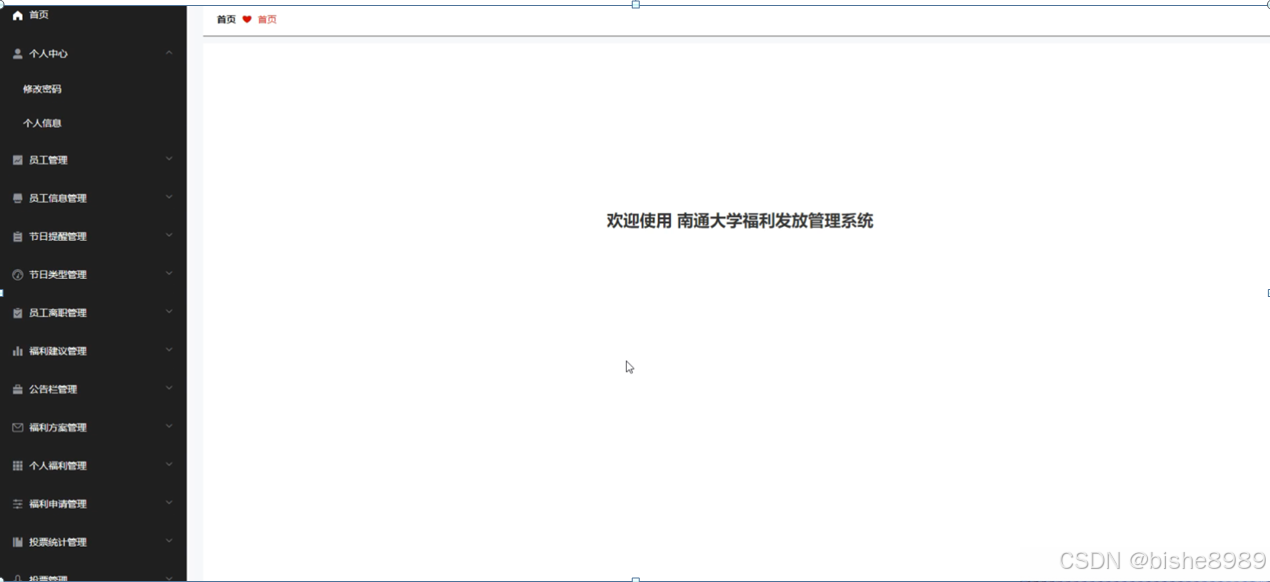Expand the 员工离职管理 chevron
The height and width of the screenshot is (582, 1270).
(x=169, y=312)
